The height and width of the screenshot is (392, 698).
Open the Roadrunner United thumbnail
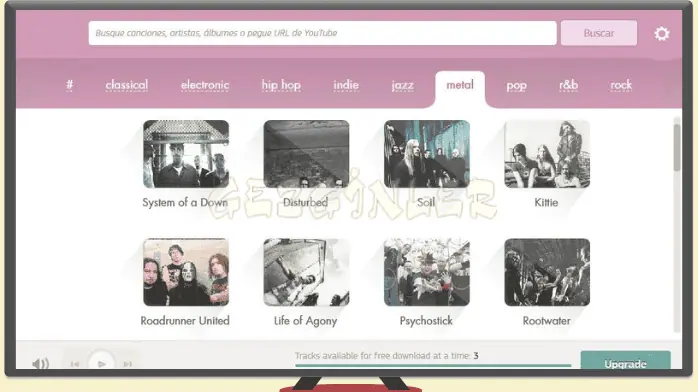click(x=186, y=272)
